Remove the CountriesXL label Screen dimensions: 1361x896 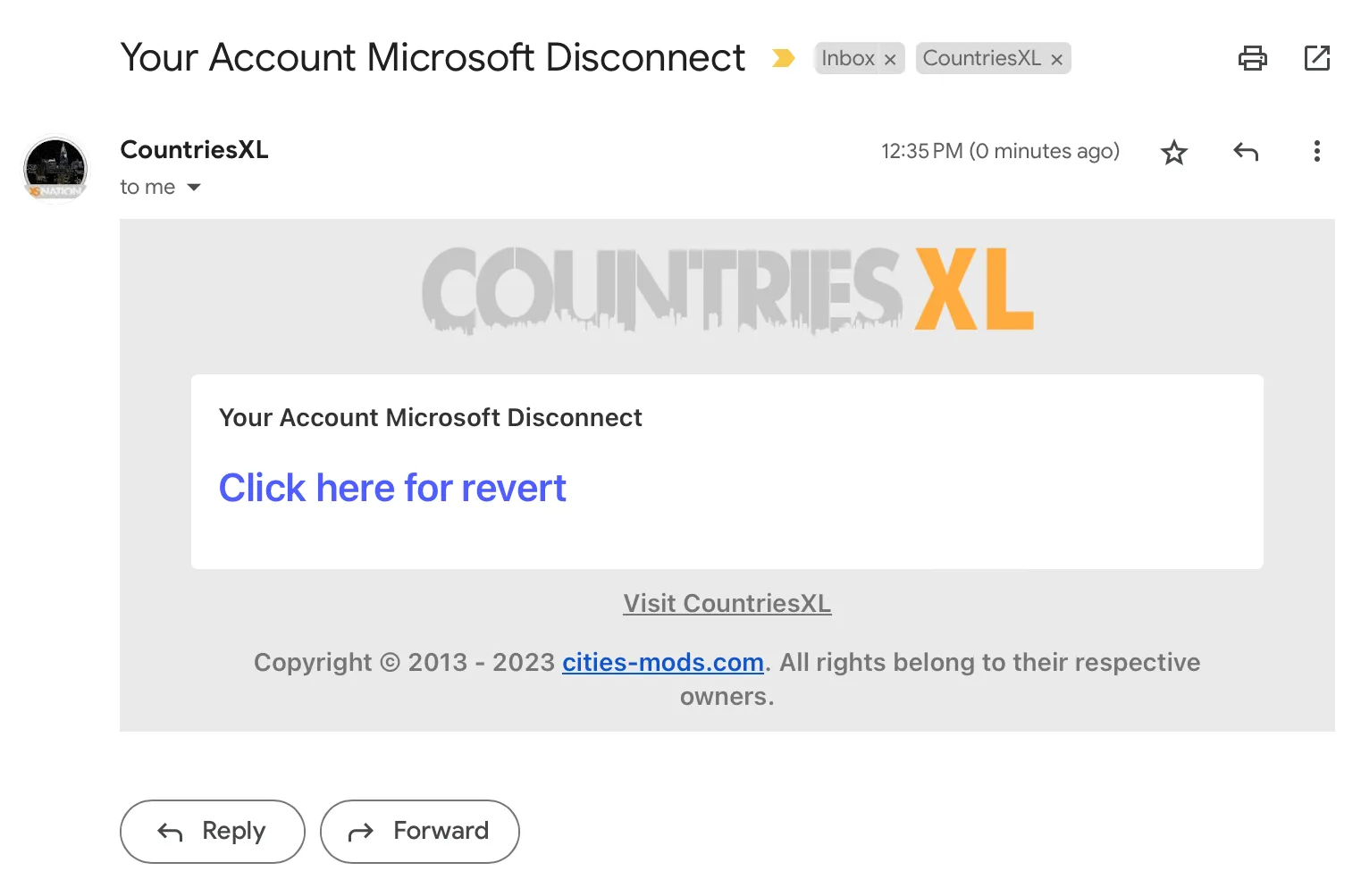coord(1056,60)
